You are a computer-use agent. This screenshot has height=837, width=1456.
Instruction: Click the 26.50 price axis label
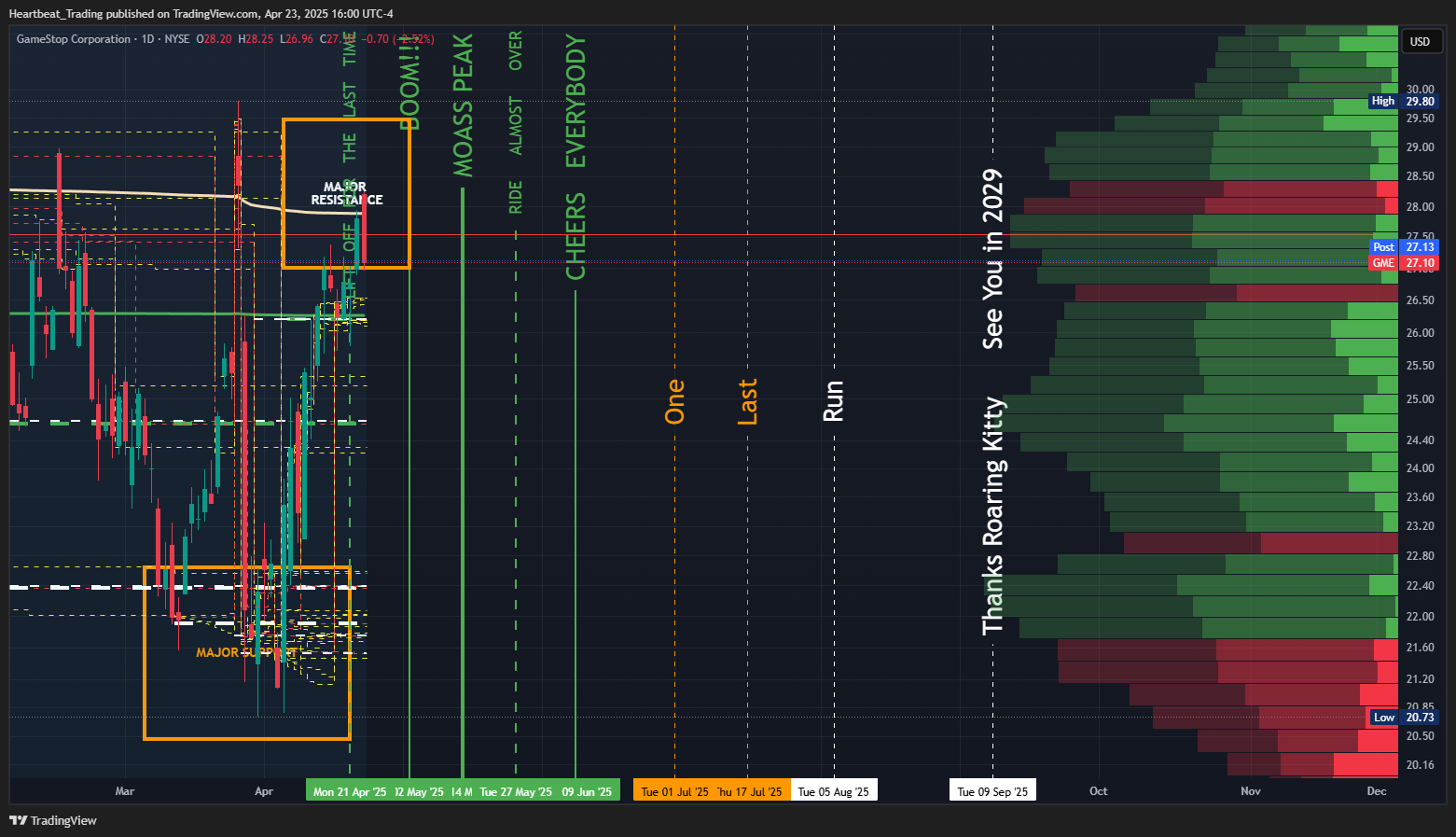pos(1420,300)
